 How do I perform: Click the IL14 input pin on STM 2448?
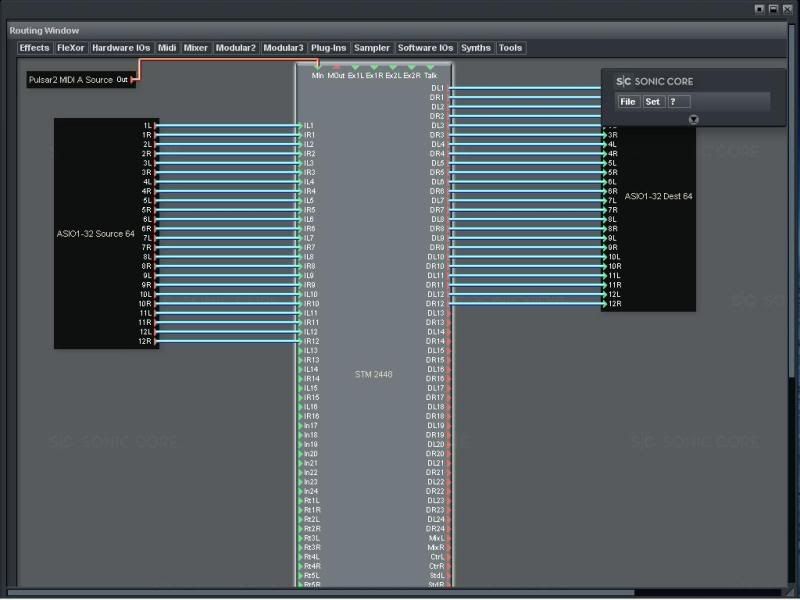click(x=301, y=369)
